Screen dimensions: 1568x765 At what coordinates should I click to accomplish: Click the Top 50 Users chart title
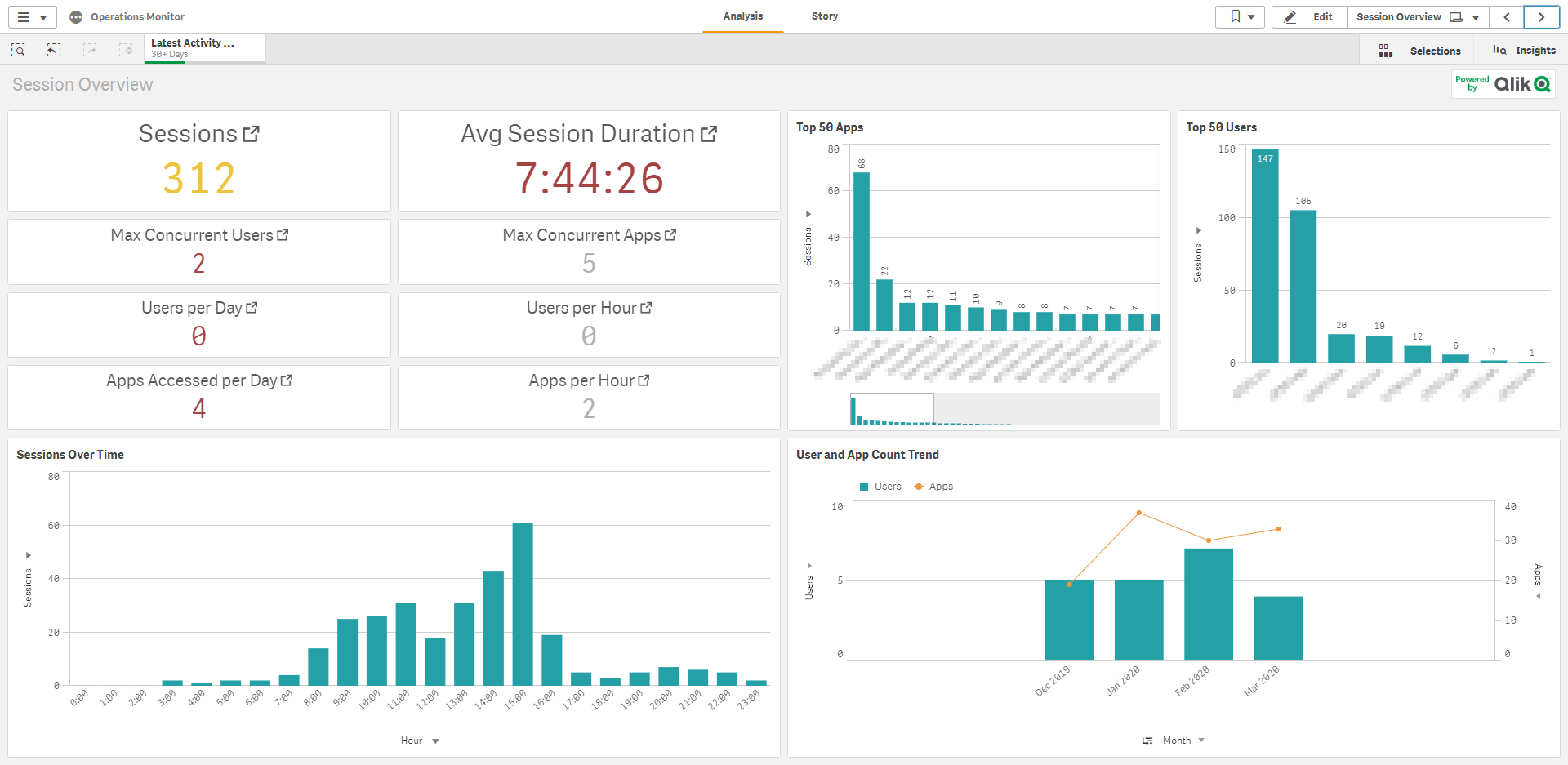pyautogui.click(x=1221, y=127)
